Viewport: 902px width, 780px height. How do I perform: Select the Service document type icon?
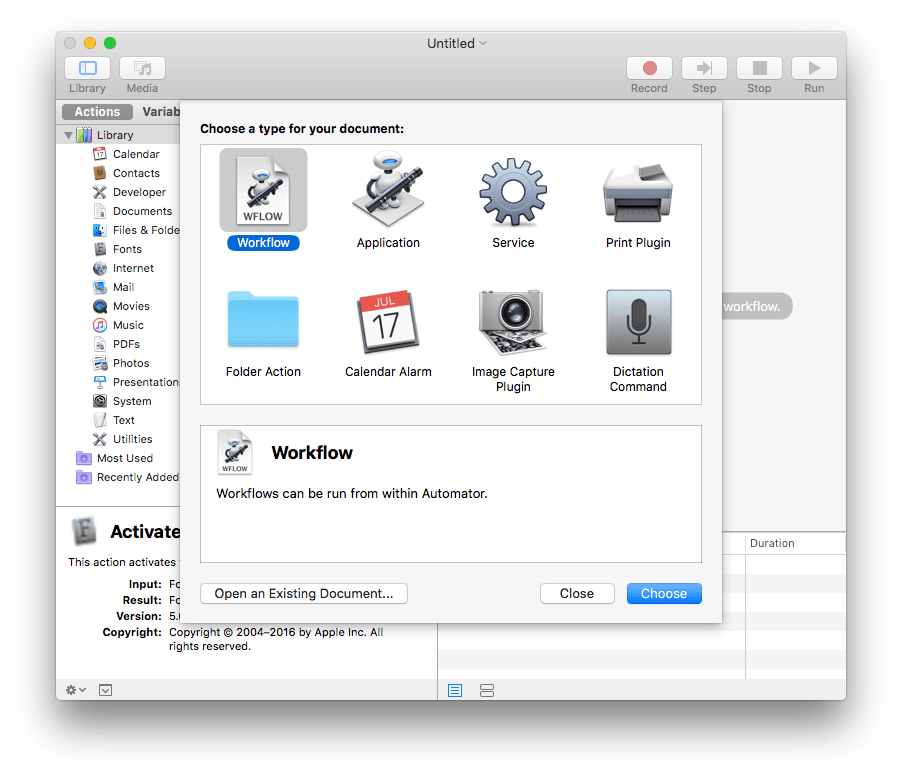(x=513, y=188)
